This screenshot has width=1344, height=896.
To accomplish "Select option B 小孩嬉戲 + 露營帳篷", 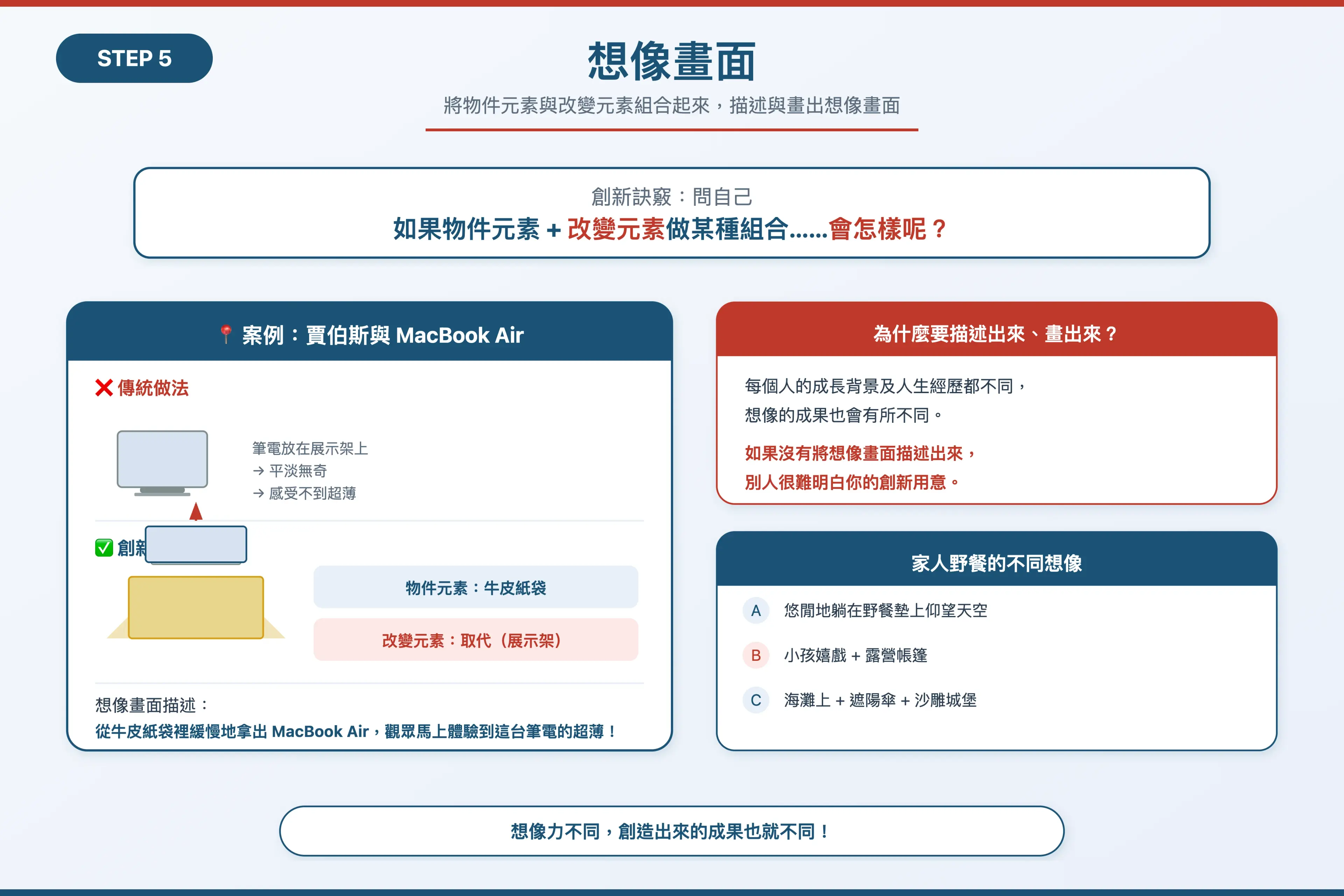I will pyautogui.click(x=857, y=656).
